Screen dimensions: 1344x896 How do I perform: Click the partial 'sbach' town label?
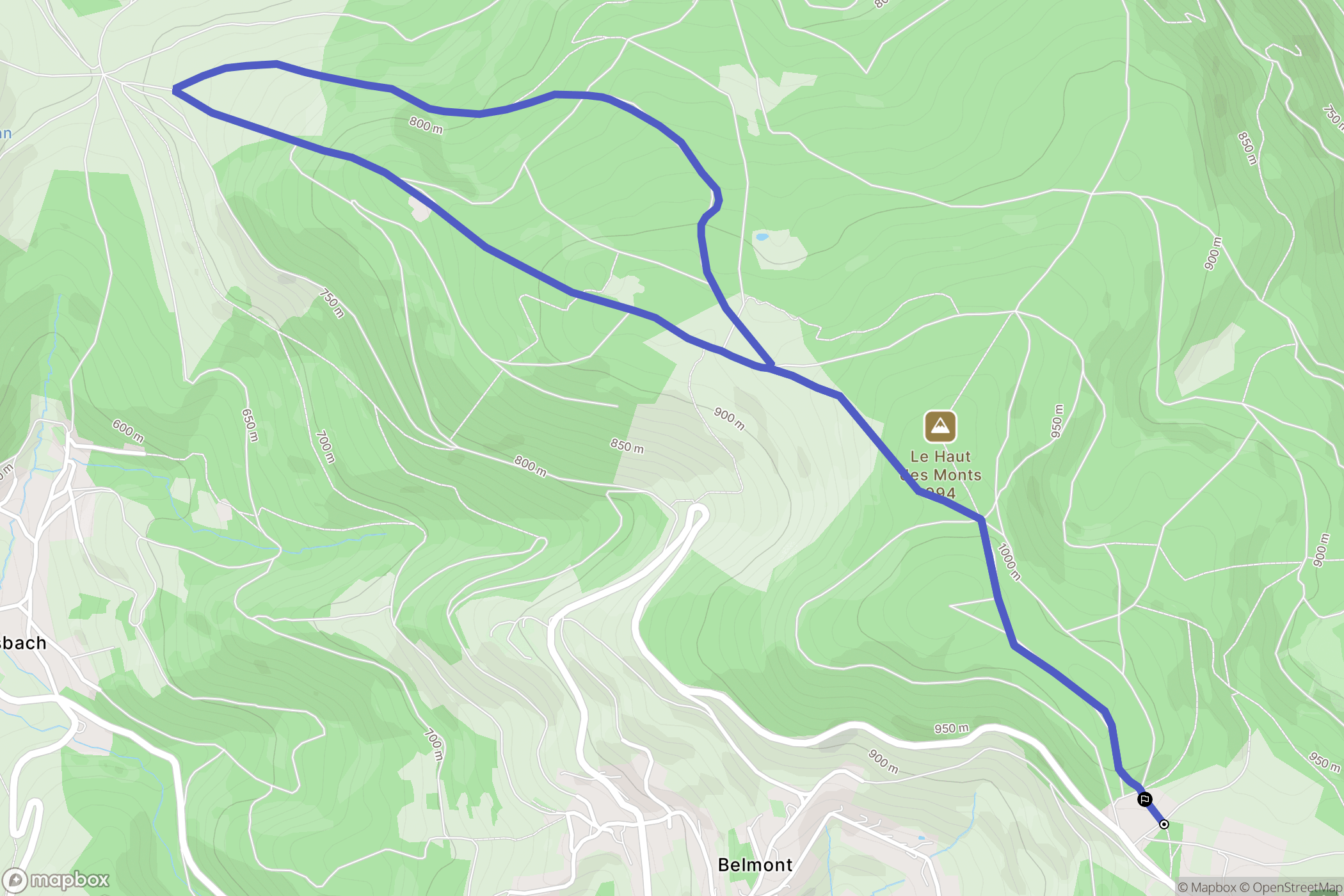click(24, 643)
